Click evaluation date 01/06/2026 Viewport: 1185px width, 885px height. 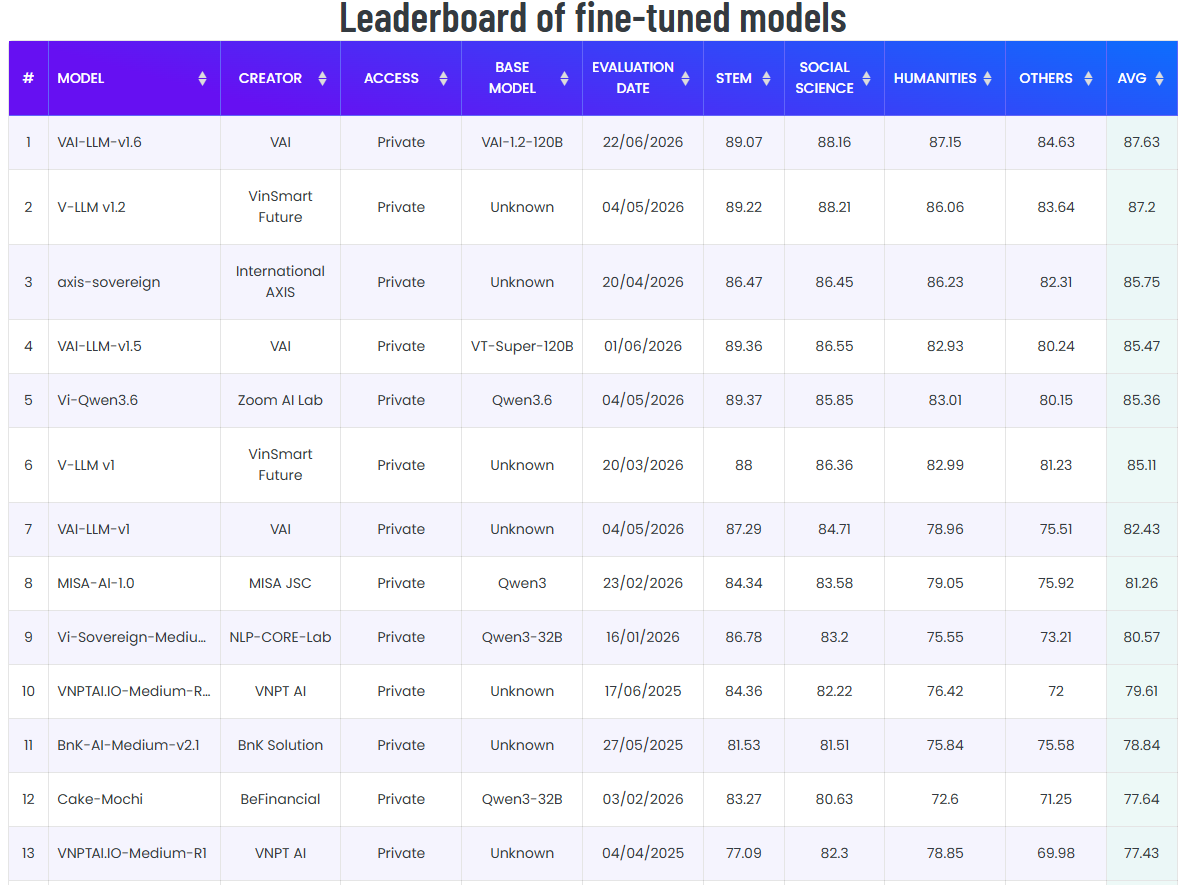[643, 346]
